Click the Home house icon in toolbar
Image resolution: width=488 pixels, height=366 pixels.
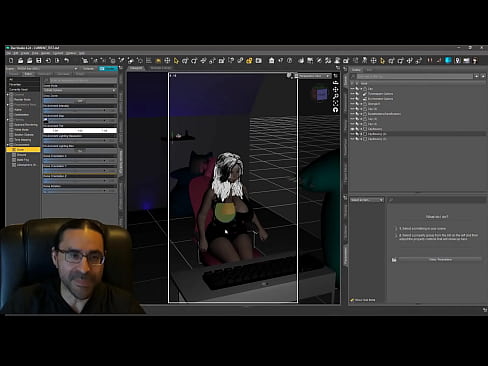click(x=272, y=60)
